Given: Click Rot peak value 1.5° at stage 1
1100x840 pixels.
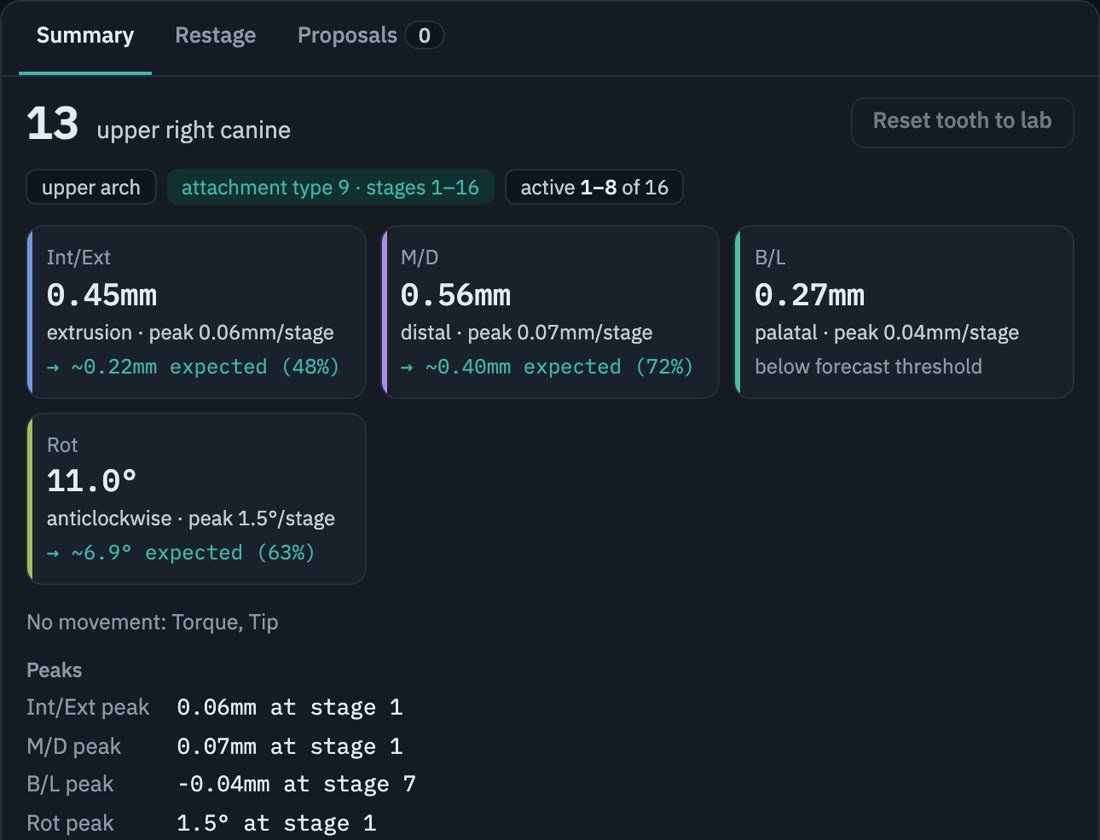Looking at the screenshot, I should point(276,823).
